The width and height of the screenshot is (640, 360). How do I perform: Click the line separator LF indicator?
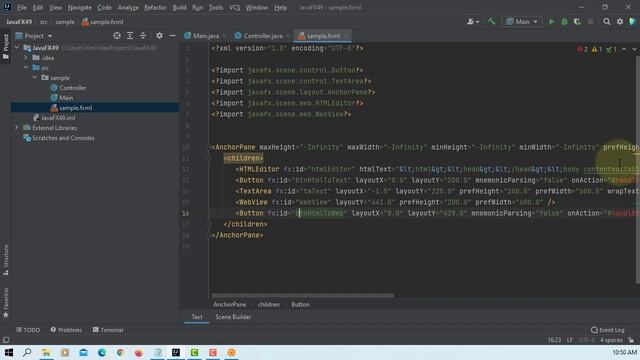pyautogui.click(x=570, y=340)
